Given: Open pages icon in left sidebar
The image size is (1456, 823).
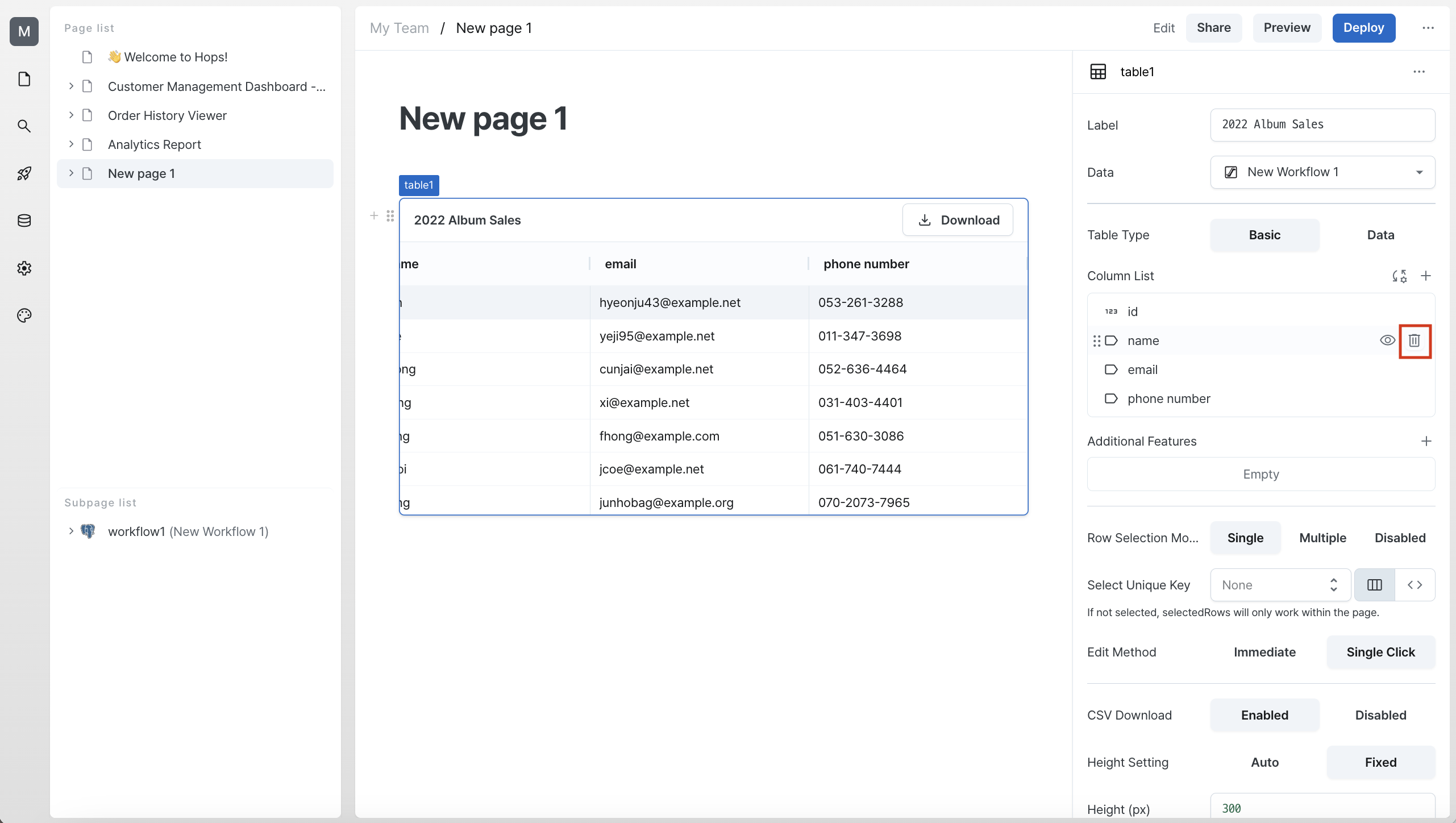Looking at the screenshot, I should tap(24, 79).
